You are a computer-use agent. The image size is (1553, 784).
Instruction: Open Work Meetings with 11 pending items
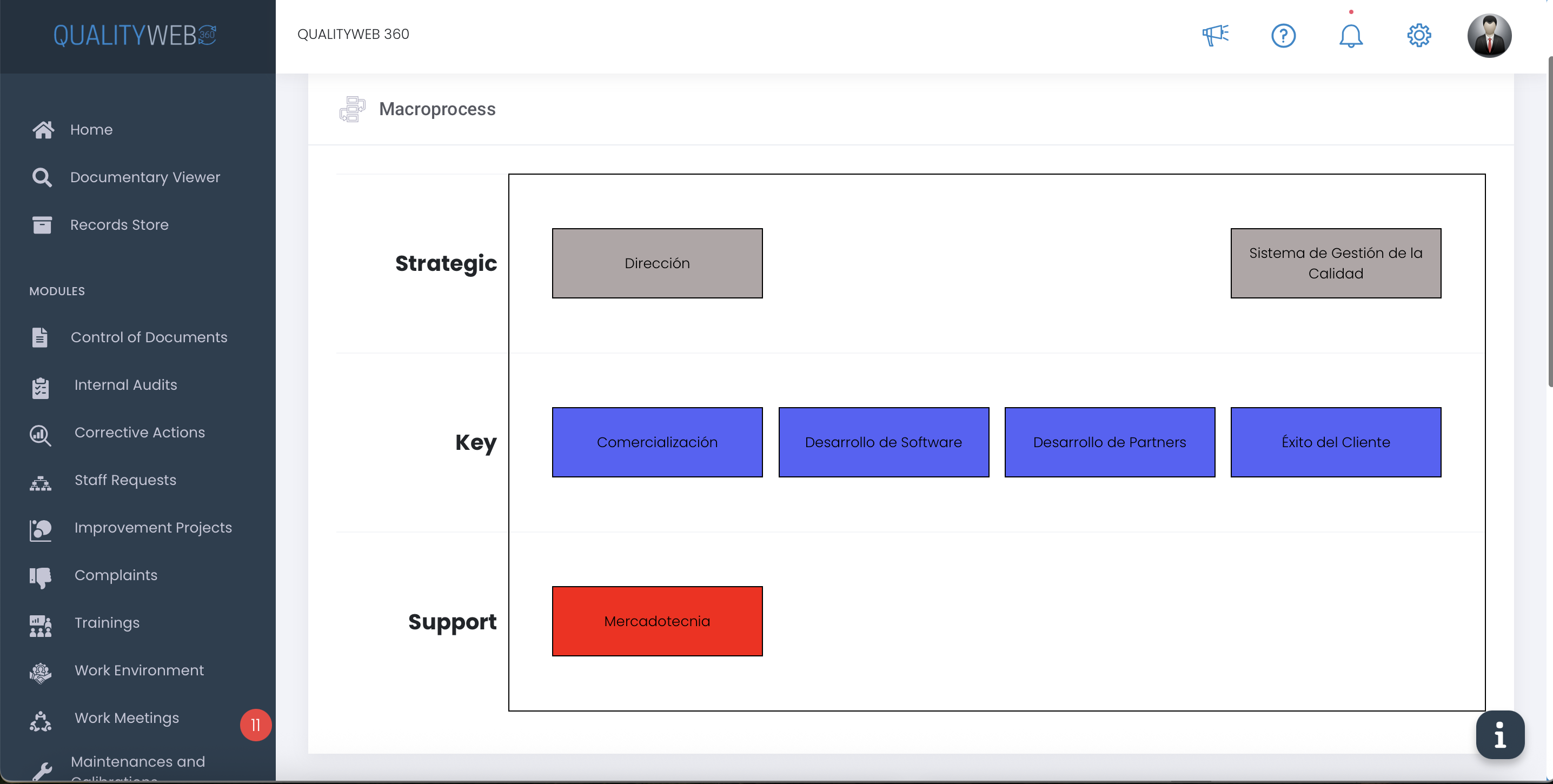(x=127, y=717)
